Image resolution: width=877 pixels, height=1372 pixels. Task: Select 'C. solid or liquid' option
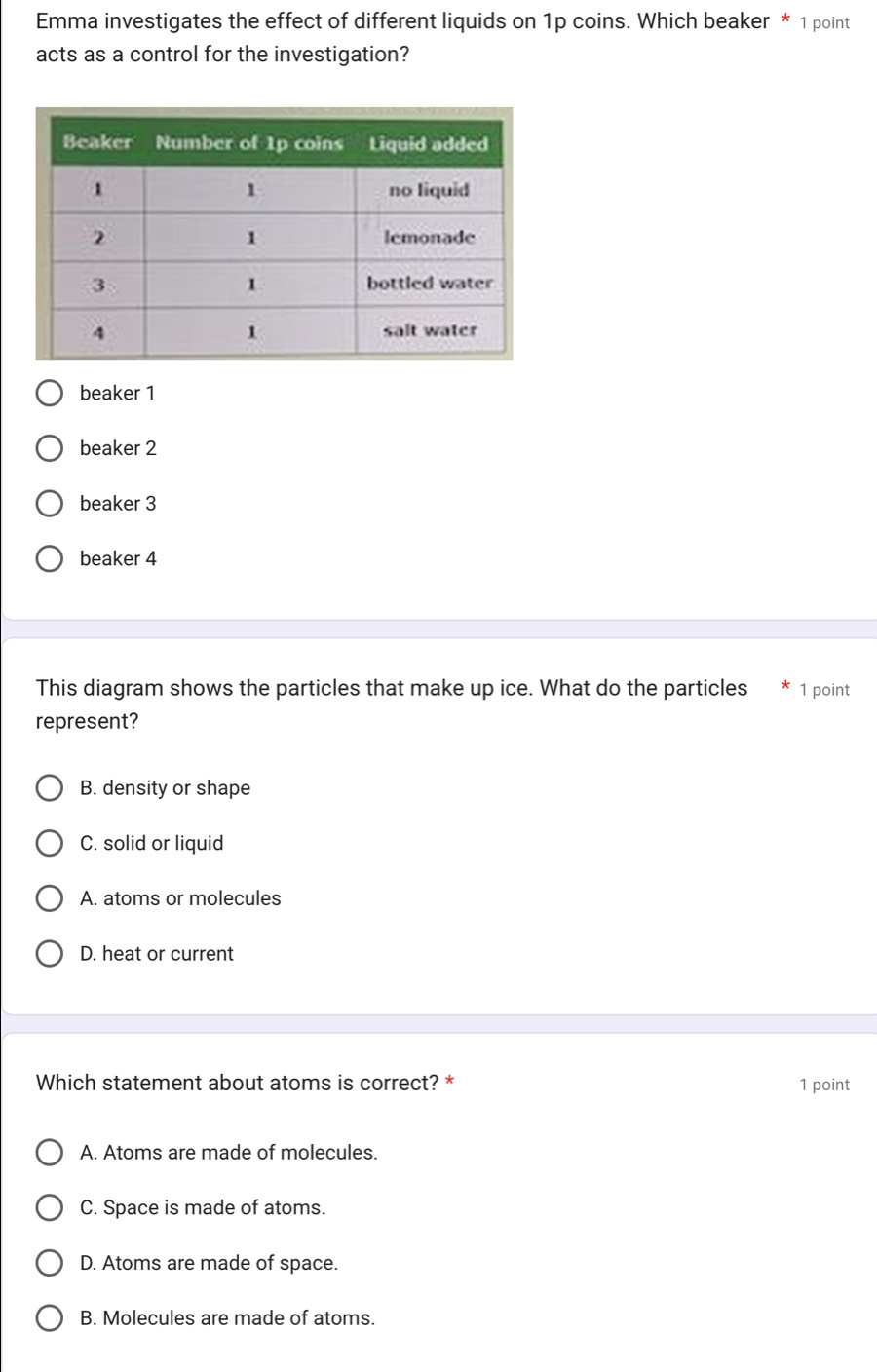click(x=50, y=844)
